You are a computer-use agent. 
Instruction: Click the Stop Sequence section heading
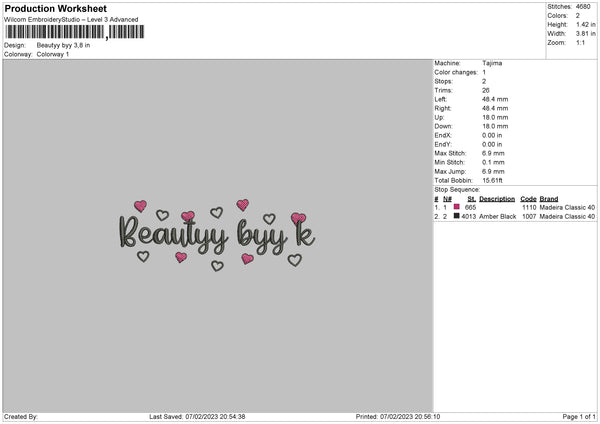click(457, 189)
